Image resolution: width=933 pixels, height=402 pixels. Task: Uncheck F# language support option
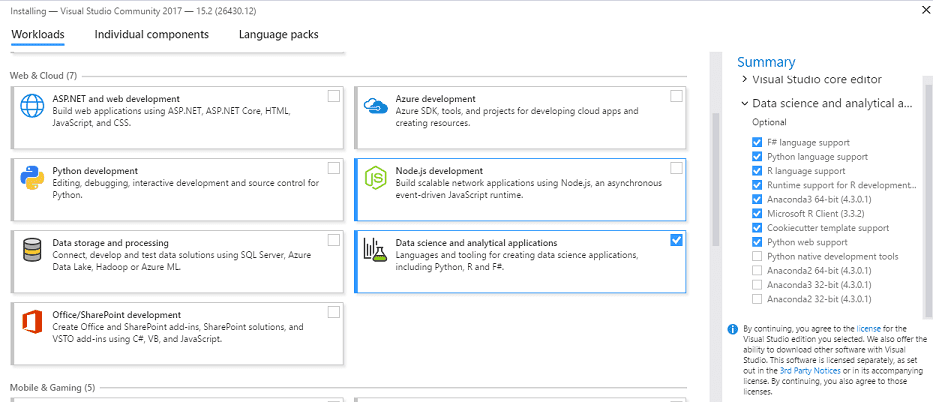(x=757, y=143)
